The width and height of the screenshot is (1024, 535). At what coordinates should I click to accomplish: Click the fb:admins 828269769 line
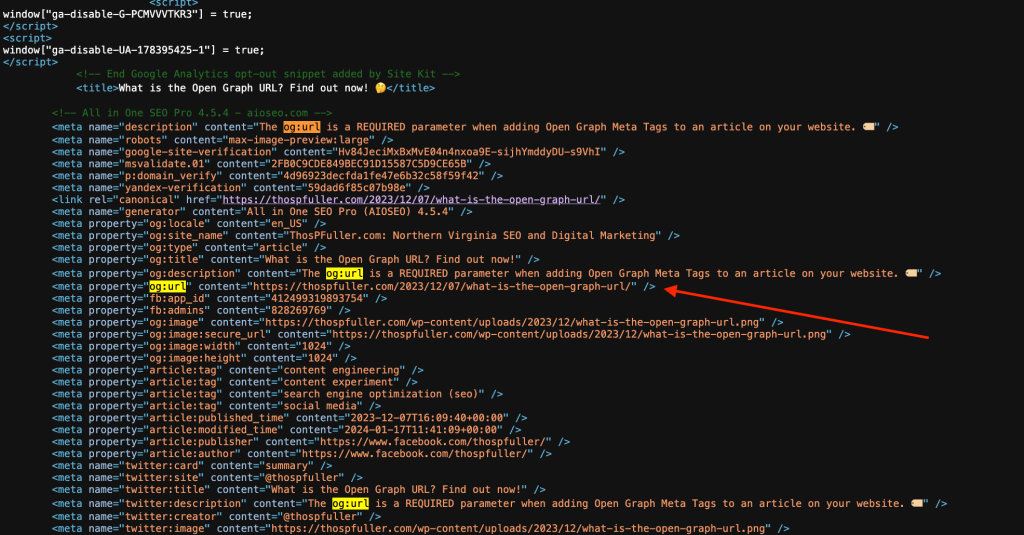[x=201, y=311]
